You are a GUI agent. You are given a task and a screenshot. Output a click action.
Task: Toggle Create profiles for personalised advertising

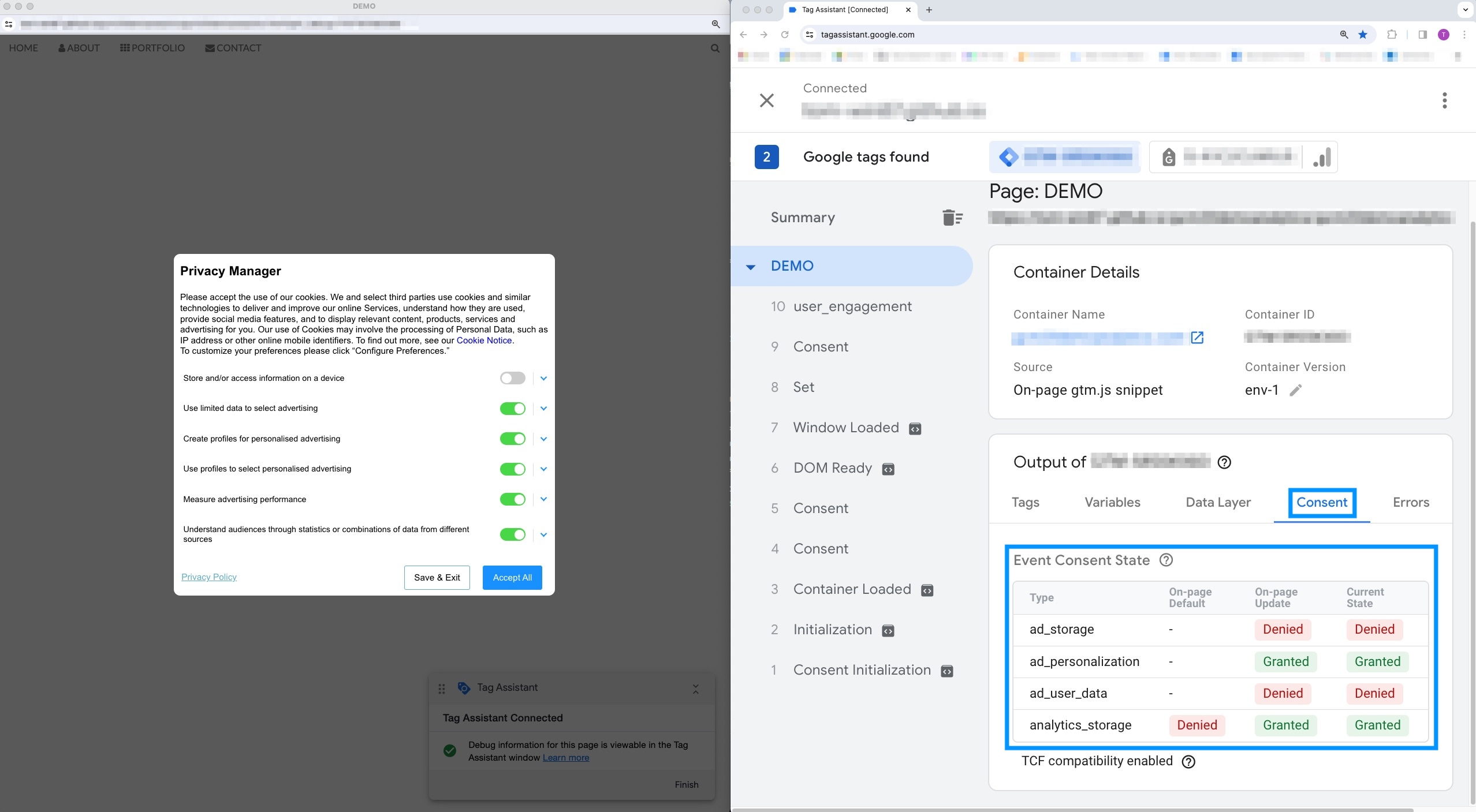click(513, 439)
